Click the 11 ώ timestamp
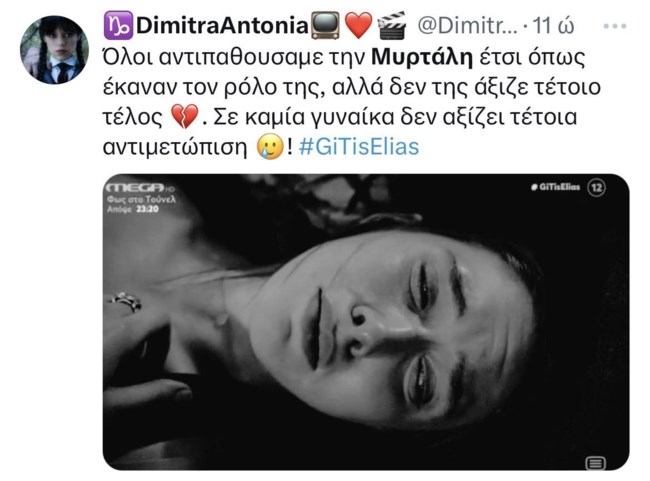Viewport: 650px width, 481px height. [553, 26]
